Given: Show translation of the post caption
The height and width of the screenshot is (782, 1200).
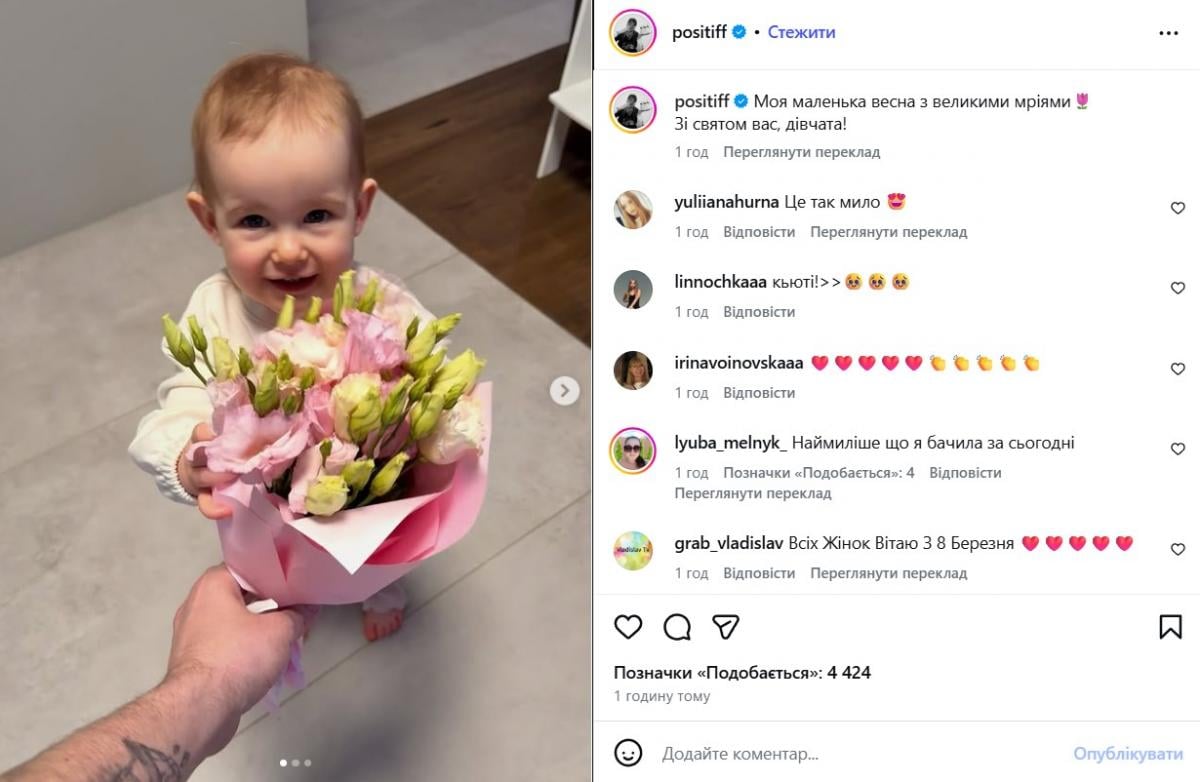Looking at the screenshot, I should coord(801,152).
